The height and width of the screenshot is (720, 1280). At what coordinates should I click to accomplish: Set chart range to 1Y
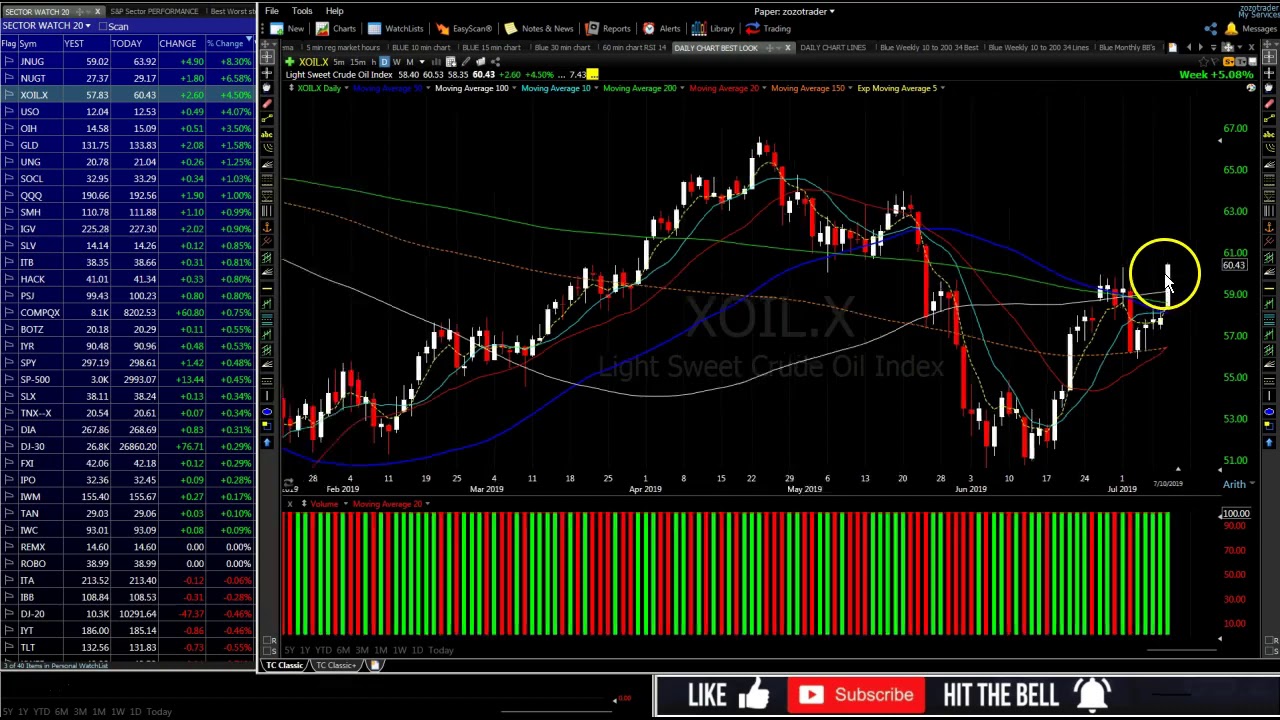[x=304, y=650]
